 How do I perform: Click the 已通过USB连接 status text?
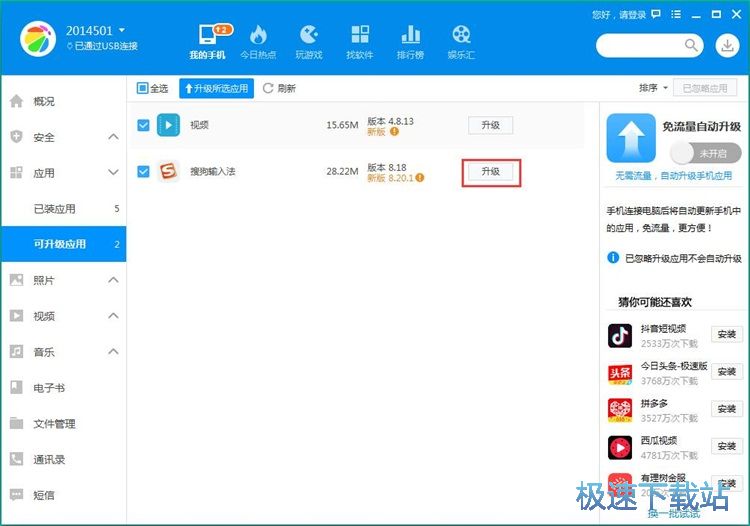[106, 46]
